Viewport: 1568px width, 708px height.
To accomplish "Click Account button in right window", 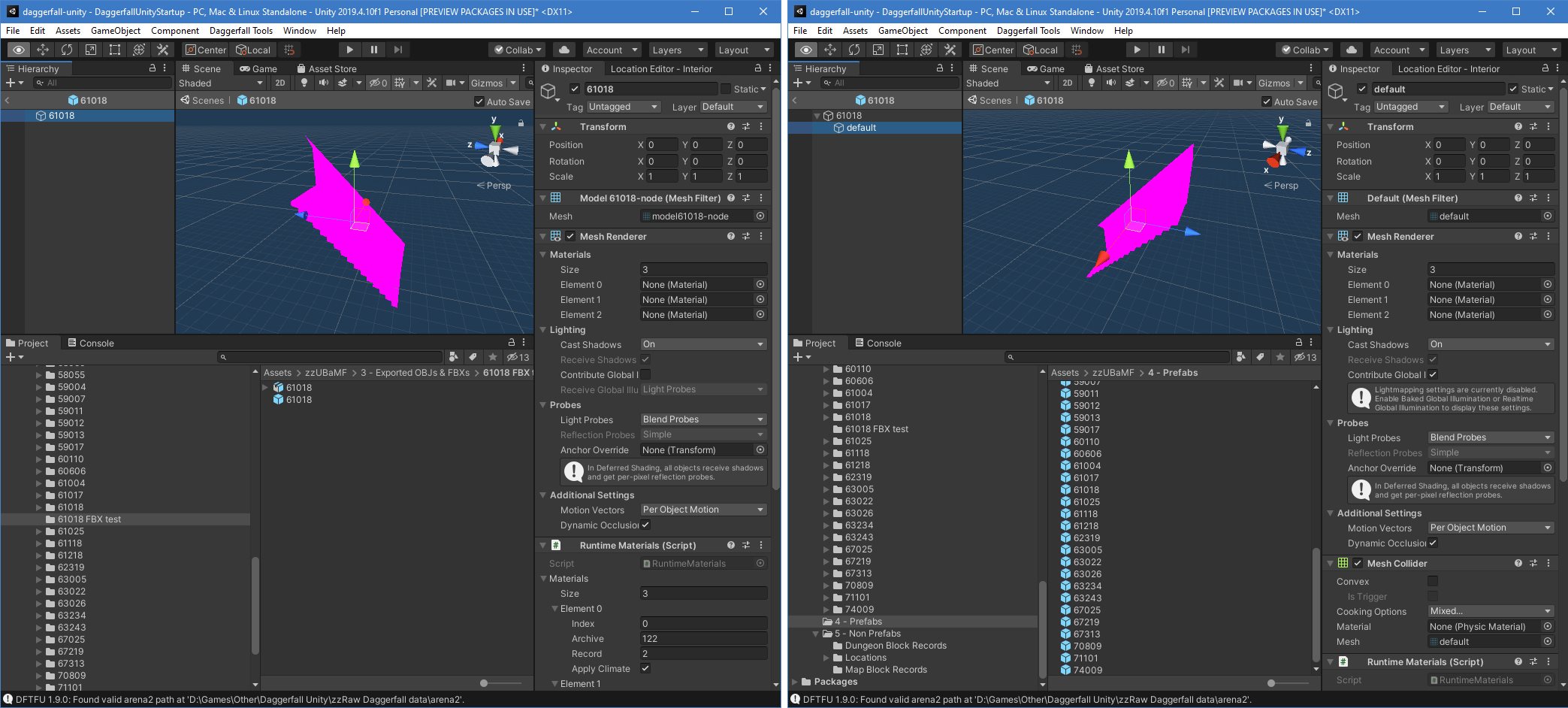I will coord(1399,50).
